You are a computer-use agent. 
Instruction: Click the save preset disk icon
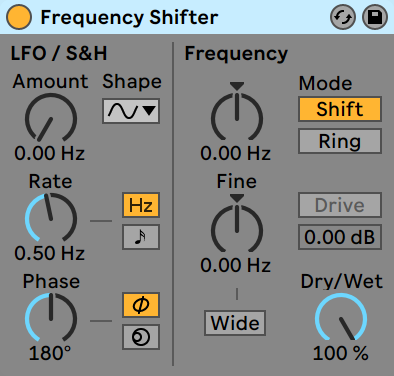[x=375, y=17]
